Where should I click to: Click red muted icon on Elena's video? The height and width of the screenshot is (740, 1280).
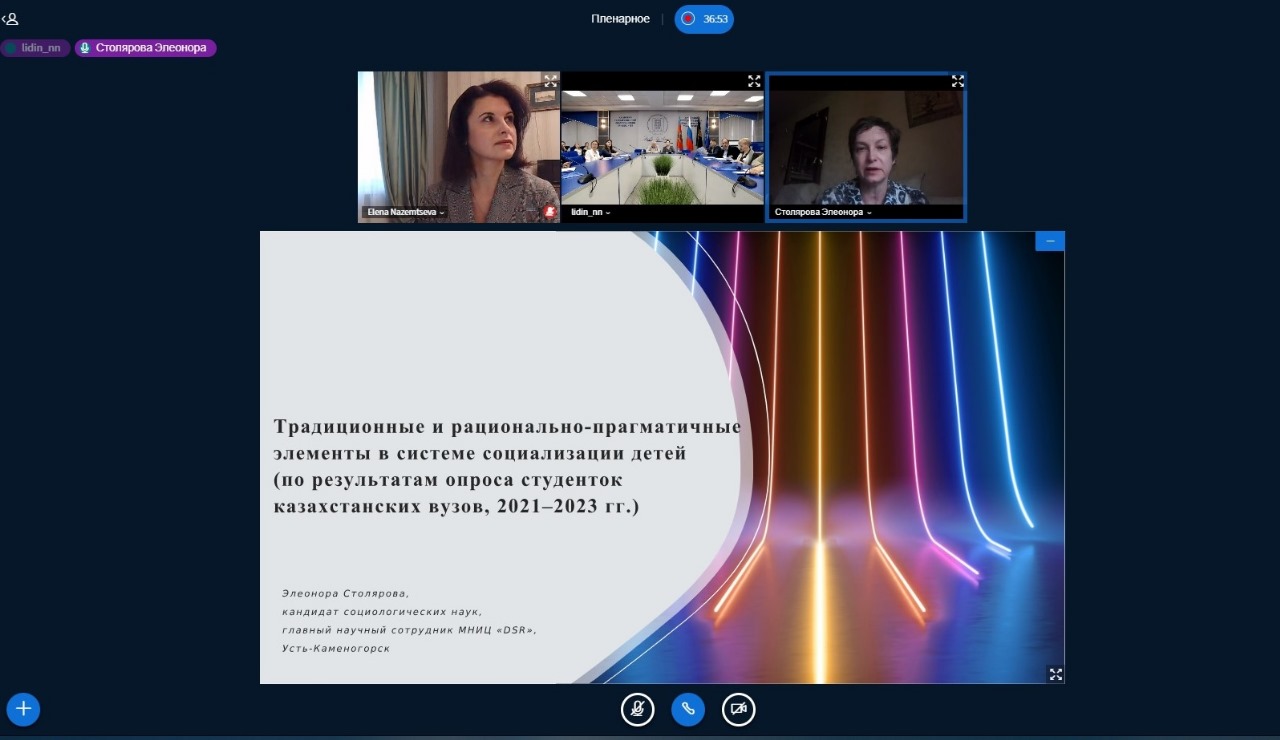pyautogui.click(x=549, y=212)
